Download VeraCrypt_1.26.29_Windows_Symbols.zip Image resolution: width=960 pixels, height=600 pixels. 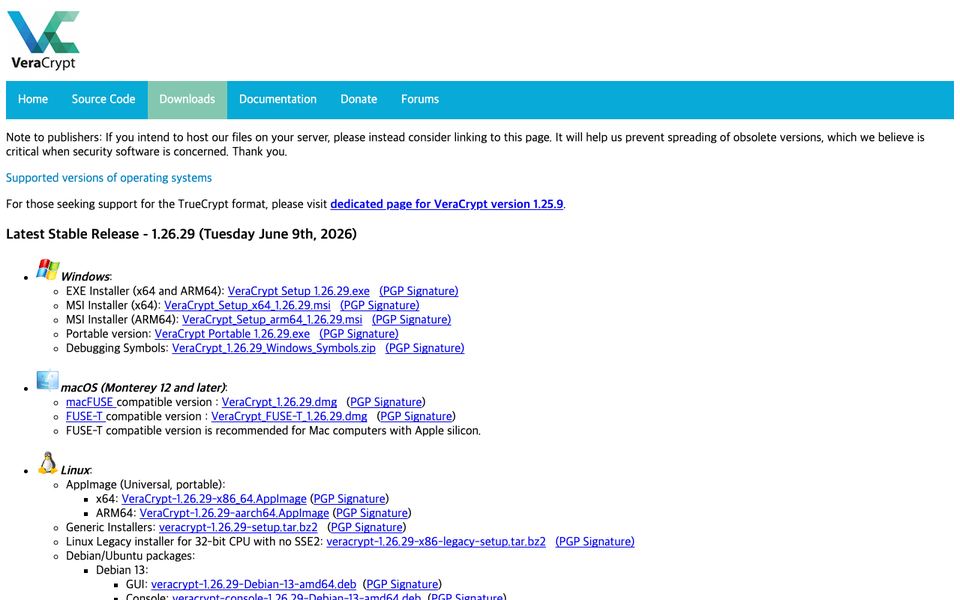(x=274, y=348)
